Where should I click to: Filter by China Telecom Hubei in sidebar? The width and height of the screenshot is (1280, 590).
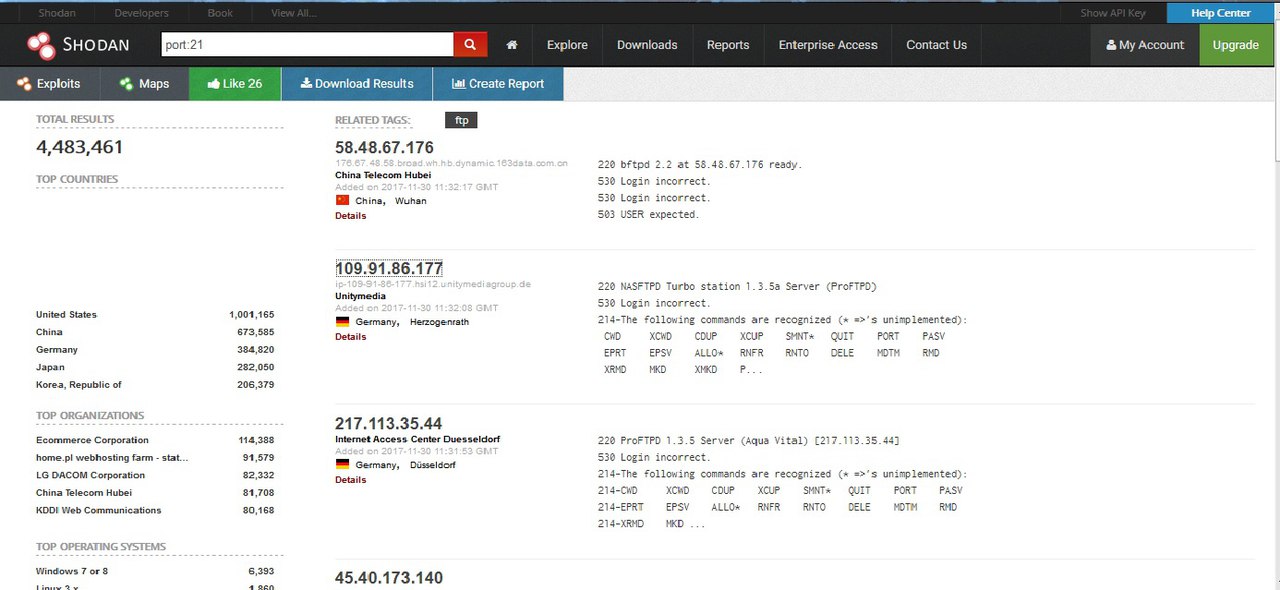pyautogui.click(x=84, y=493)
